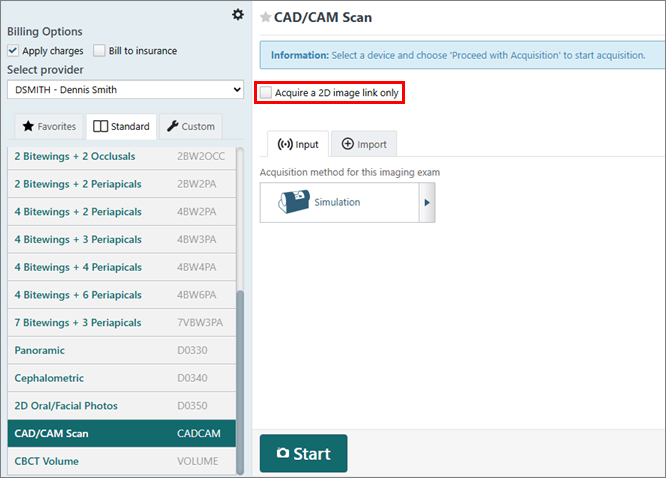666x478 pixels.
Task: Switch to the Standard tab
Action: 121,127
